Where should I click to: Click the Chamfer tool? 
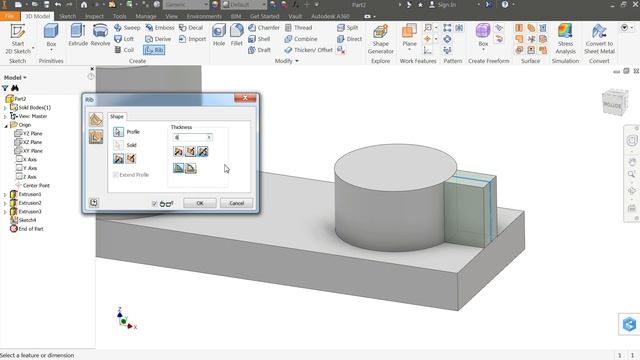pyautogui.click(x=264, y=28)
